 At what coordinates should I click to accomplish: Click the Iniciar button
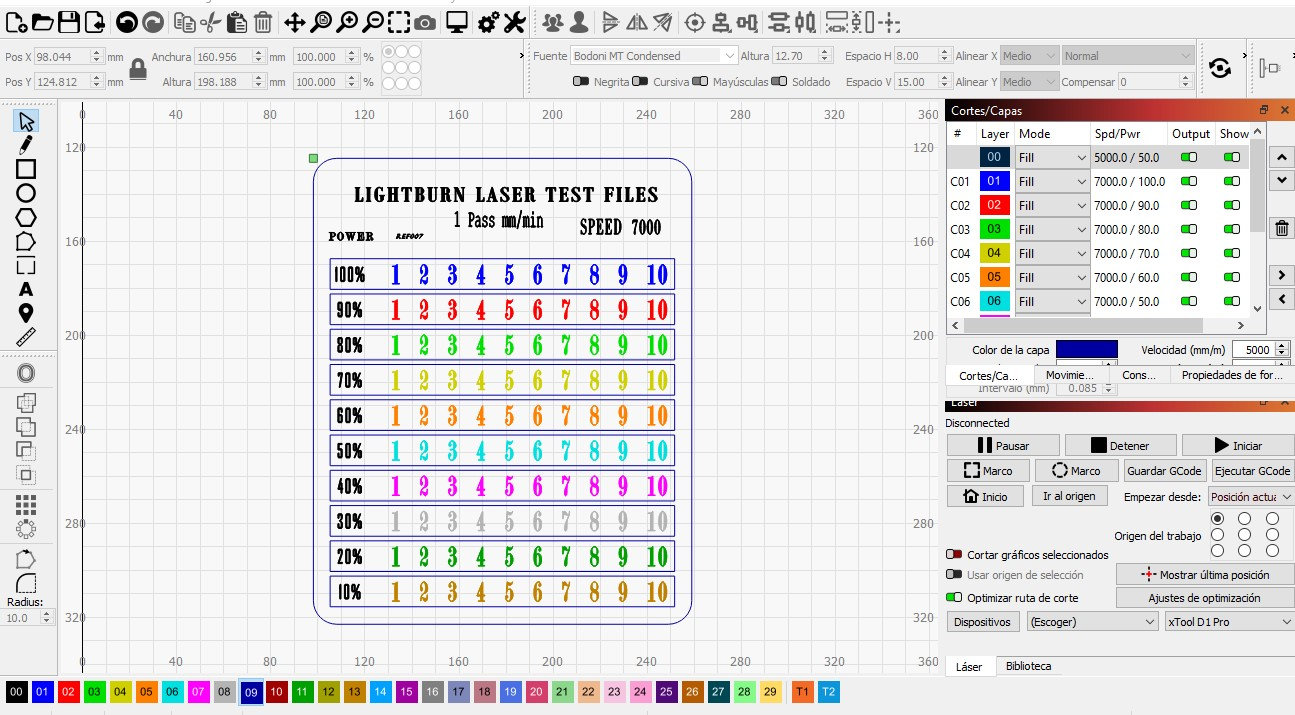1238,444
